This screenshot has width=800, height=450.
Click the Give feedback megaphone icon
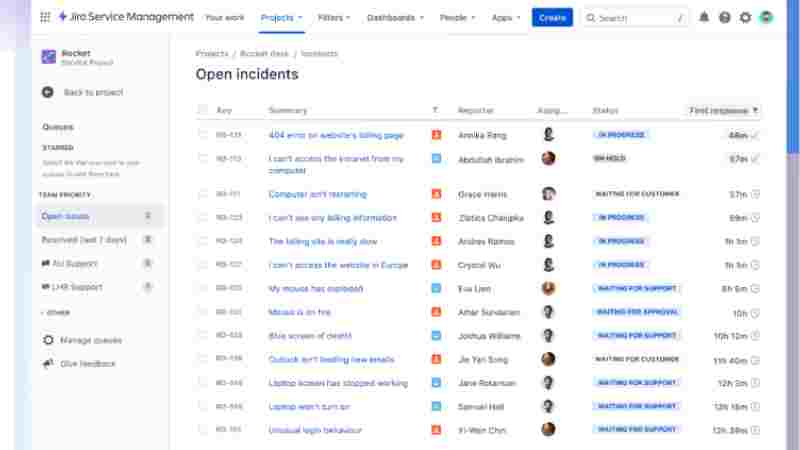tap(48, 364)
